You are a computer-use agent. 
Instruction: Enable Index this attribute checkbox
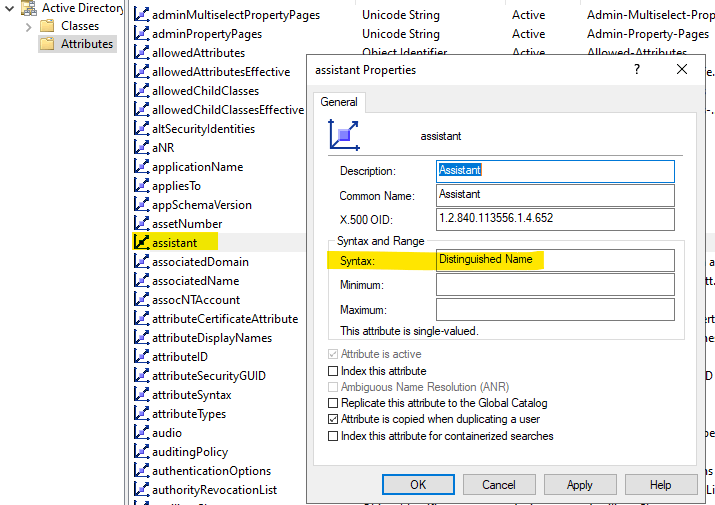(333, 371)
